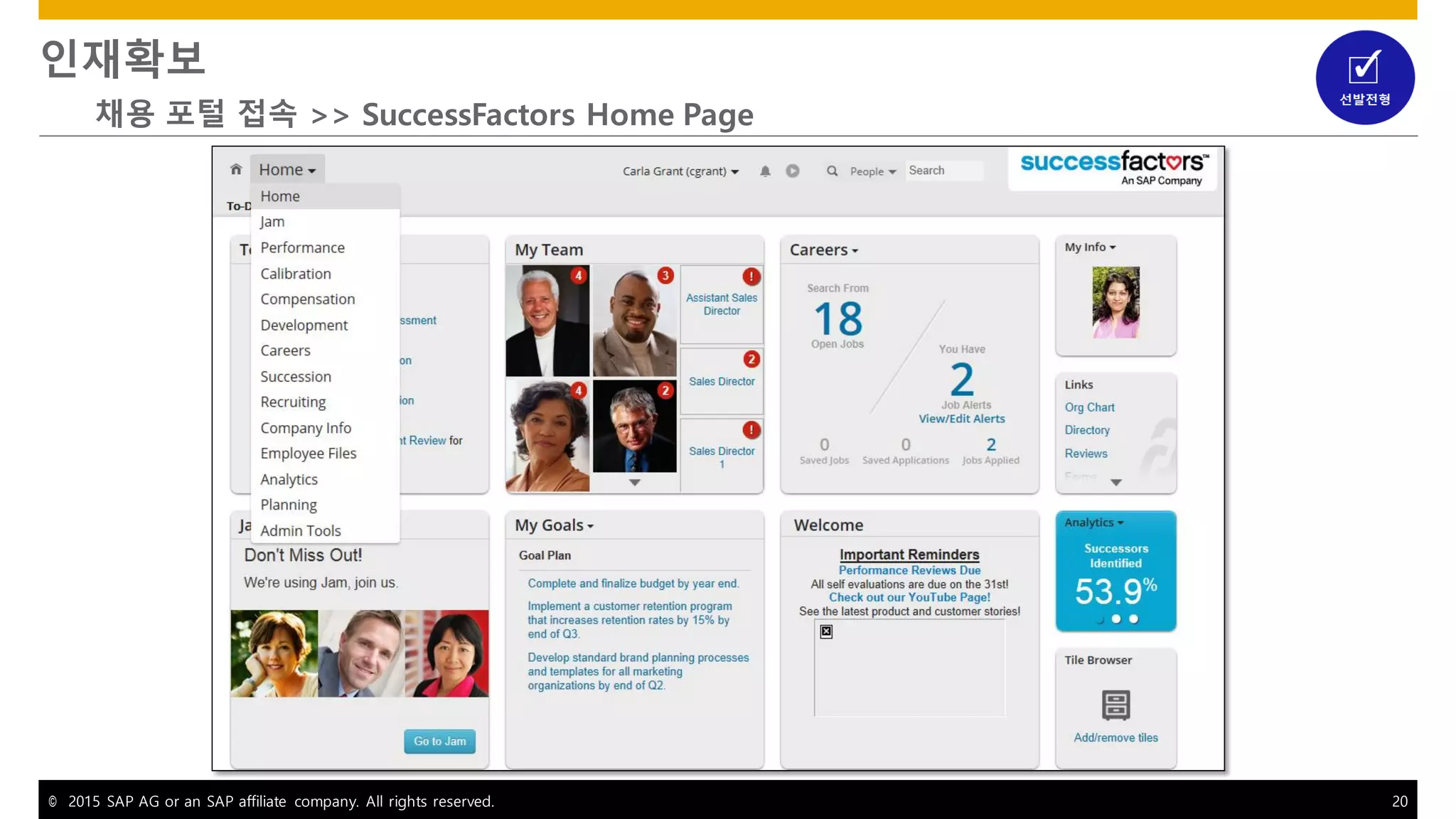Select Jam in the navigation menu

point(326,222)
